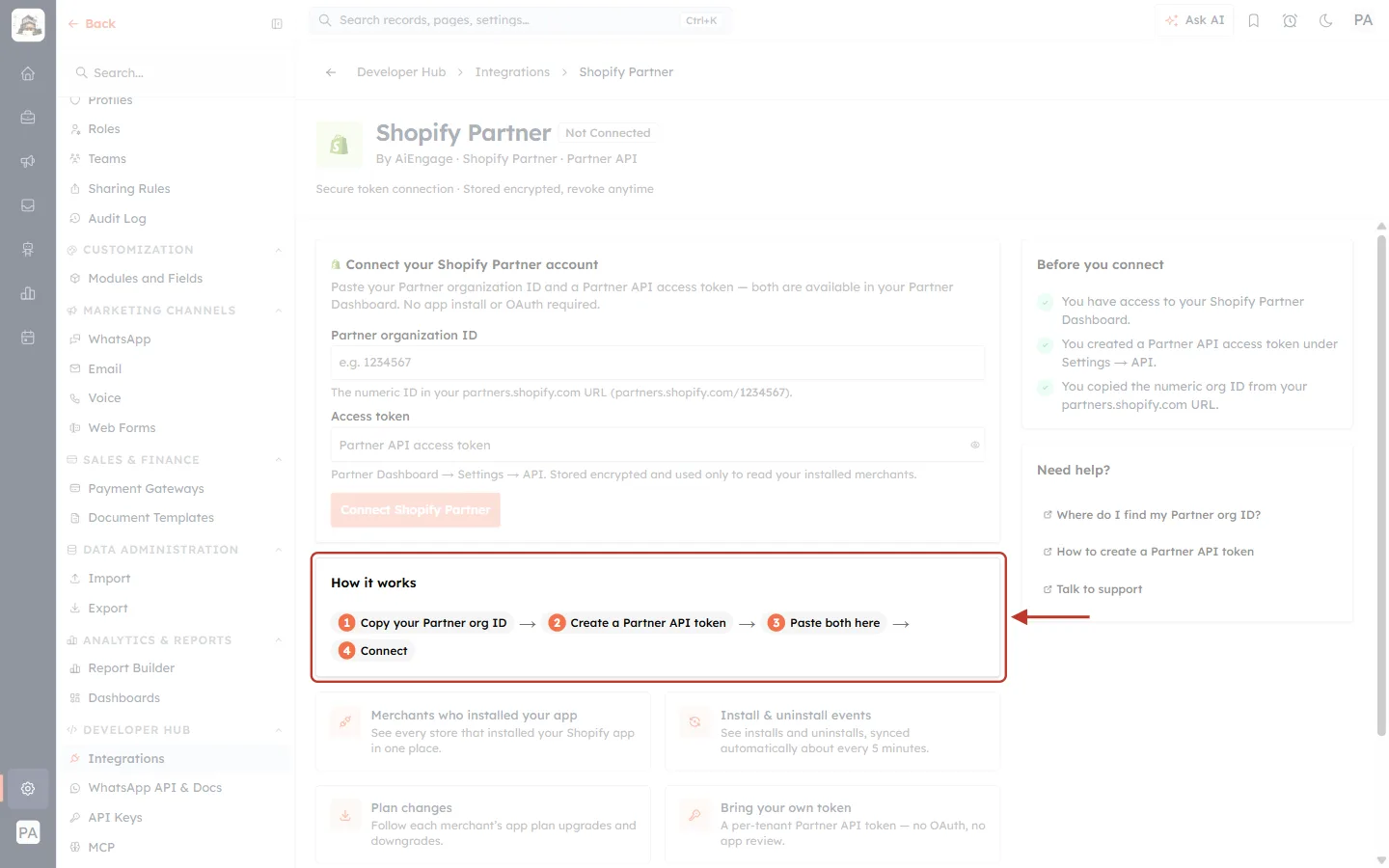This screenshot has height=868, width=1389.
Task: Open the calendar icon in left rail
Action: (28, 338)
